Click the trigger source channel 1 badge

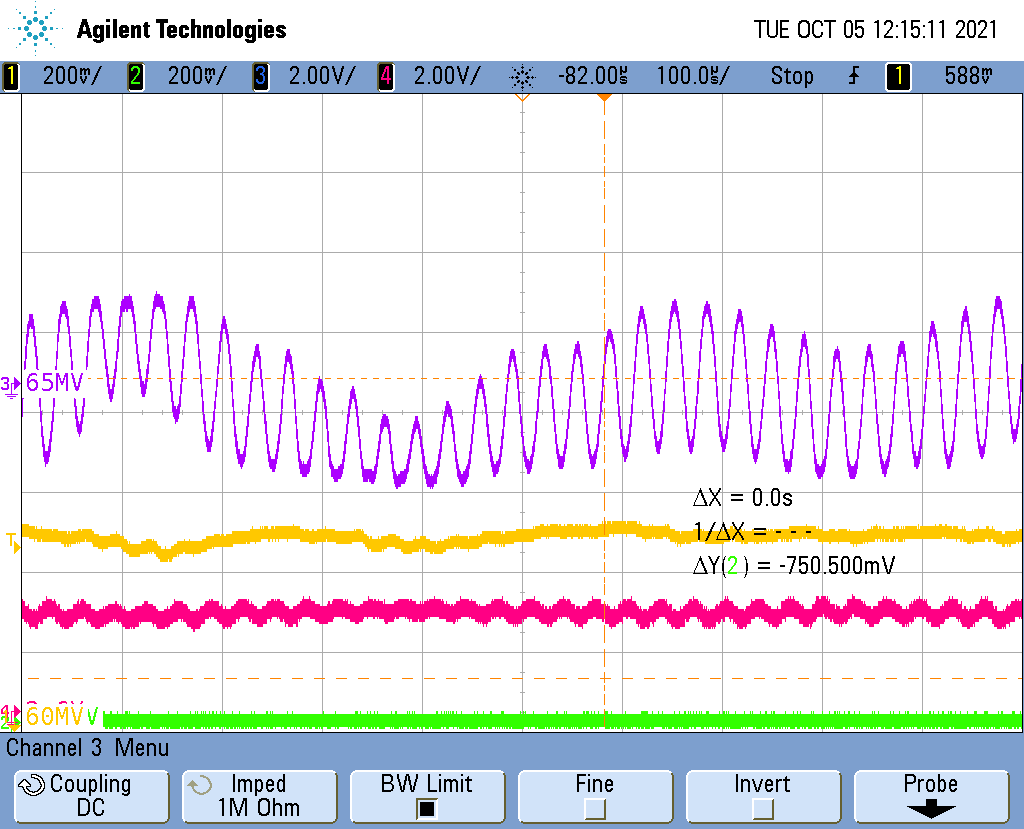pos(898,76)
